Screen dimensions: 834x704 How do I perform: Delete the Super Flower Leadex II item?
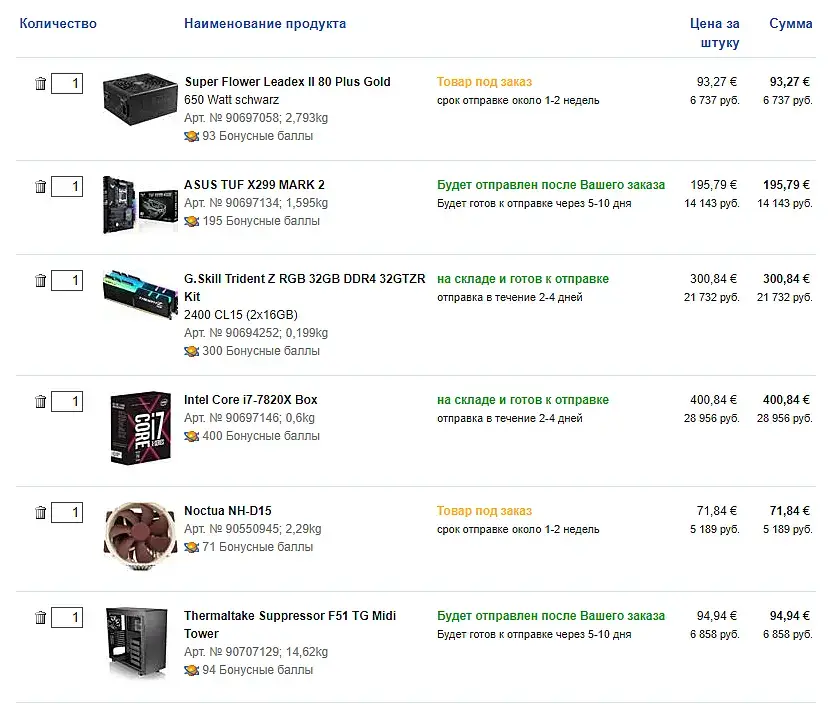[x=41, y=84]
